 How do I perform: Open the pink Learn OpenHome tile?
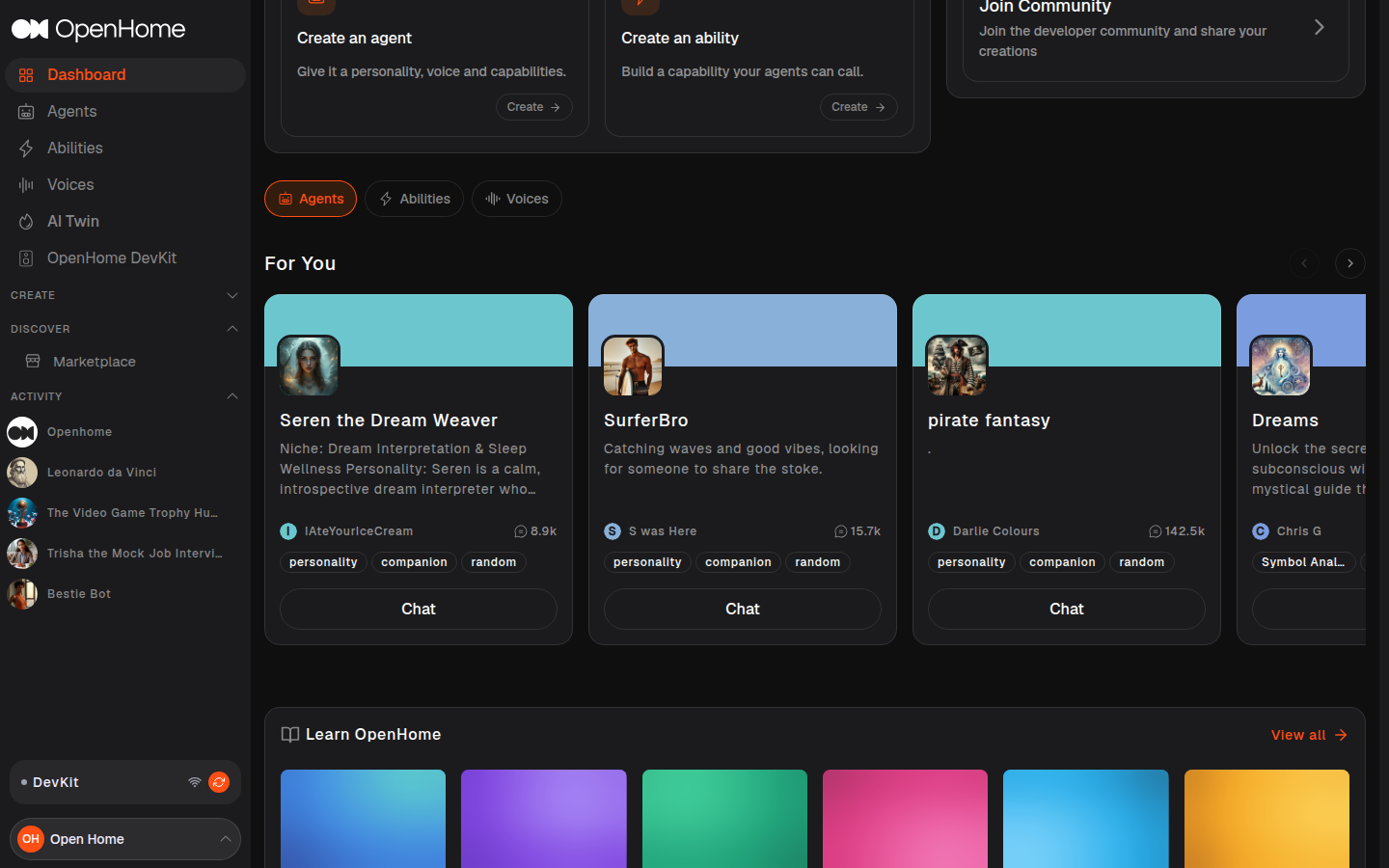(905, 819)
